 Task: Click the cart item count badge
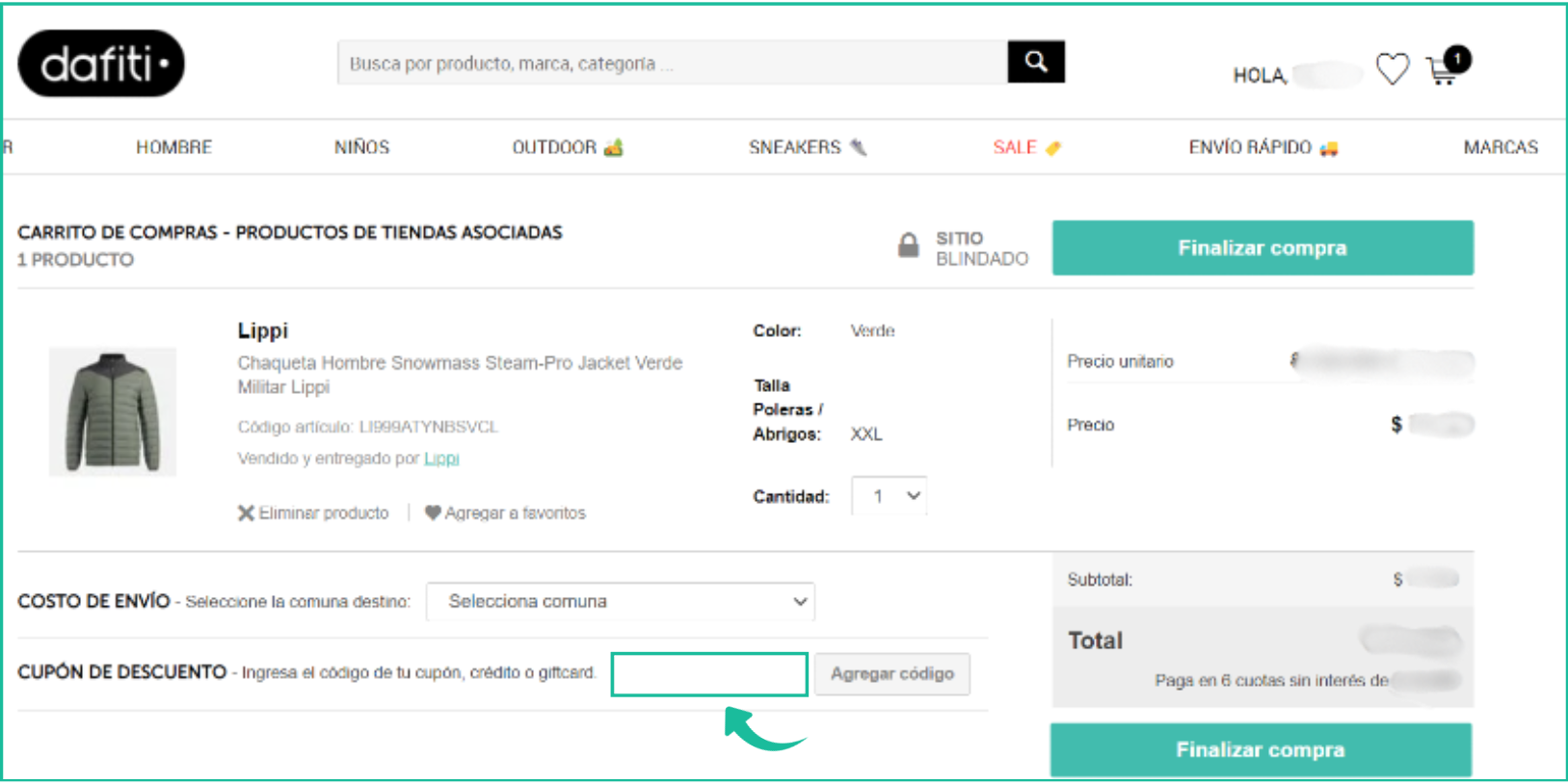1457,59
